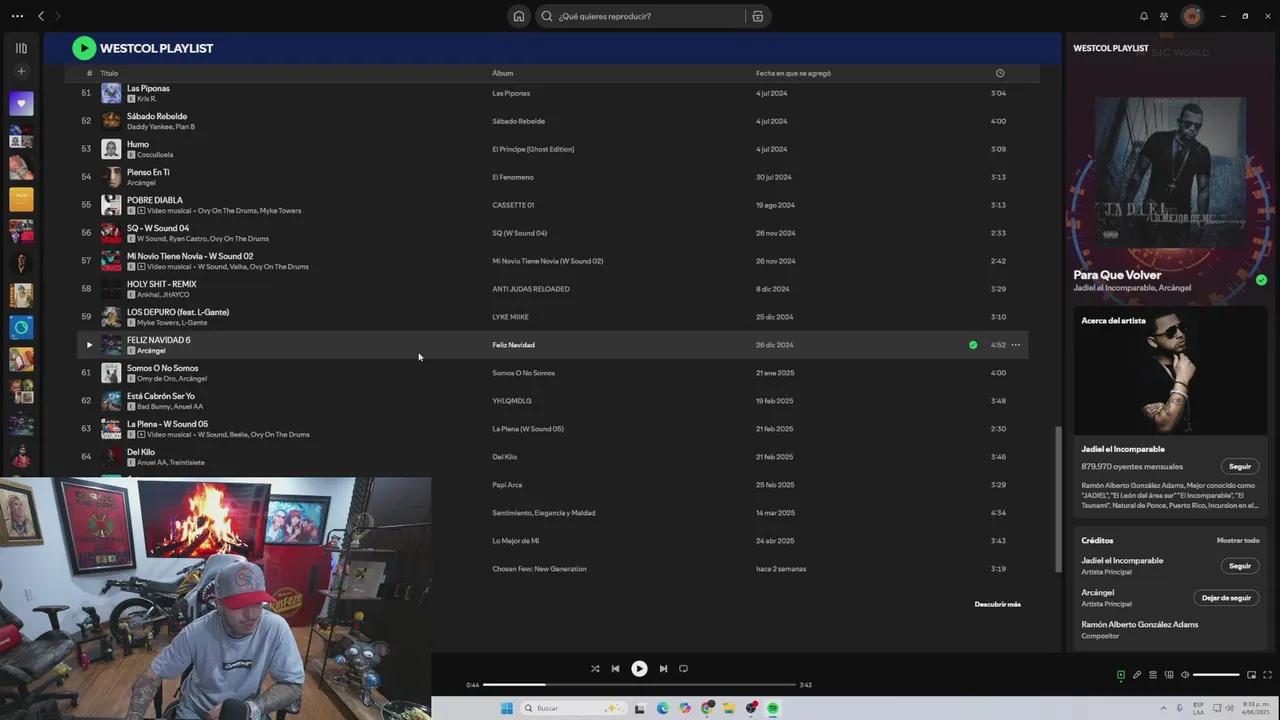Open more options for FELIZ NAVIDAD 6

[1015, 345]
